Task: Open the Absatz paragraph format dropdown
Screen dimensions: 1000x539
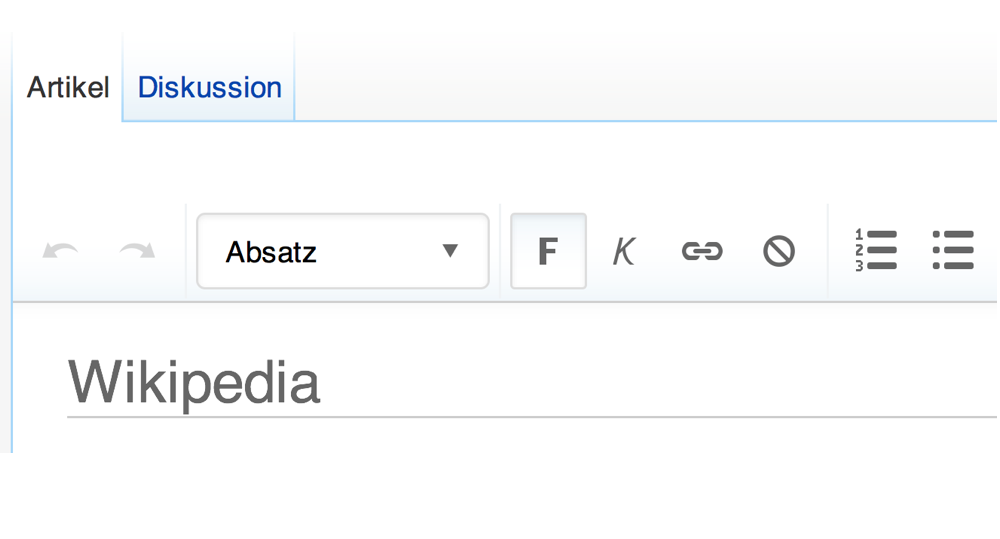Action: coord(342,251)
